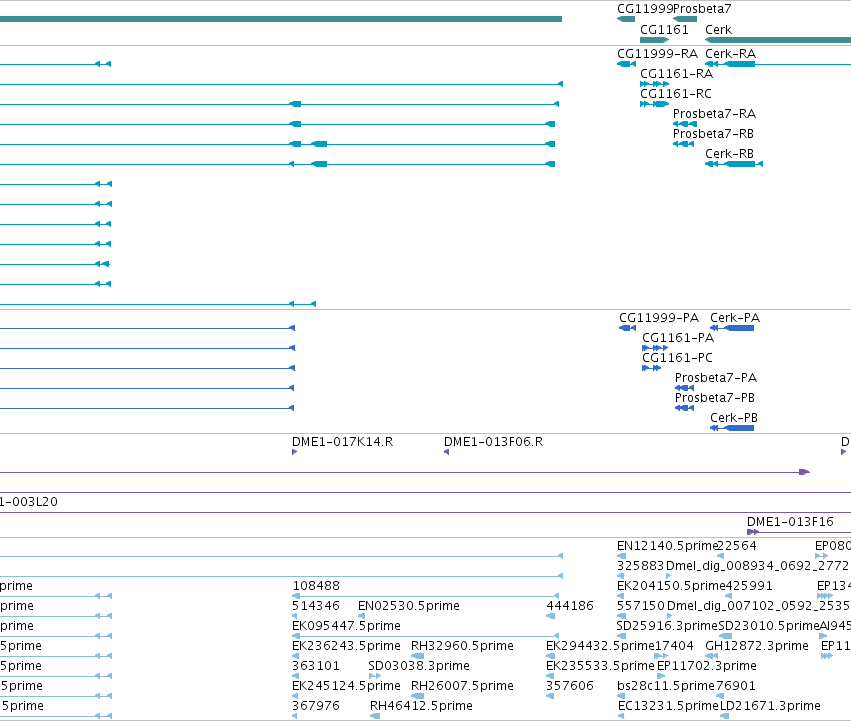This screenshot has height=721, width=851.
Task: Select the EN02530.5prime EST label
Action: tap(409, 606)
